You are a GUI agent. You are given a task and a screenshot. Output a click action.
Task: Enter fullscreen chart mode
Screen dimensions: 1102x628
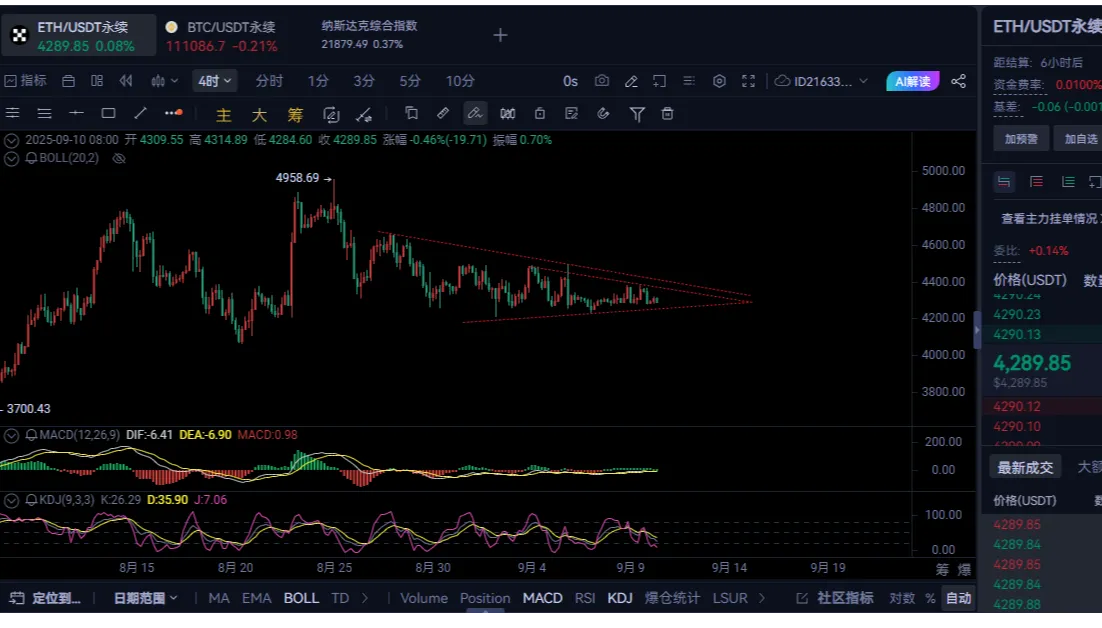(748, 81)
